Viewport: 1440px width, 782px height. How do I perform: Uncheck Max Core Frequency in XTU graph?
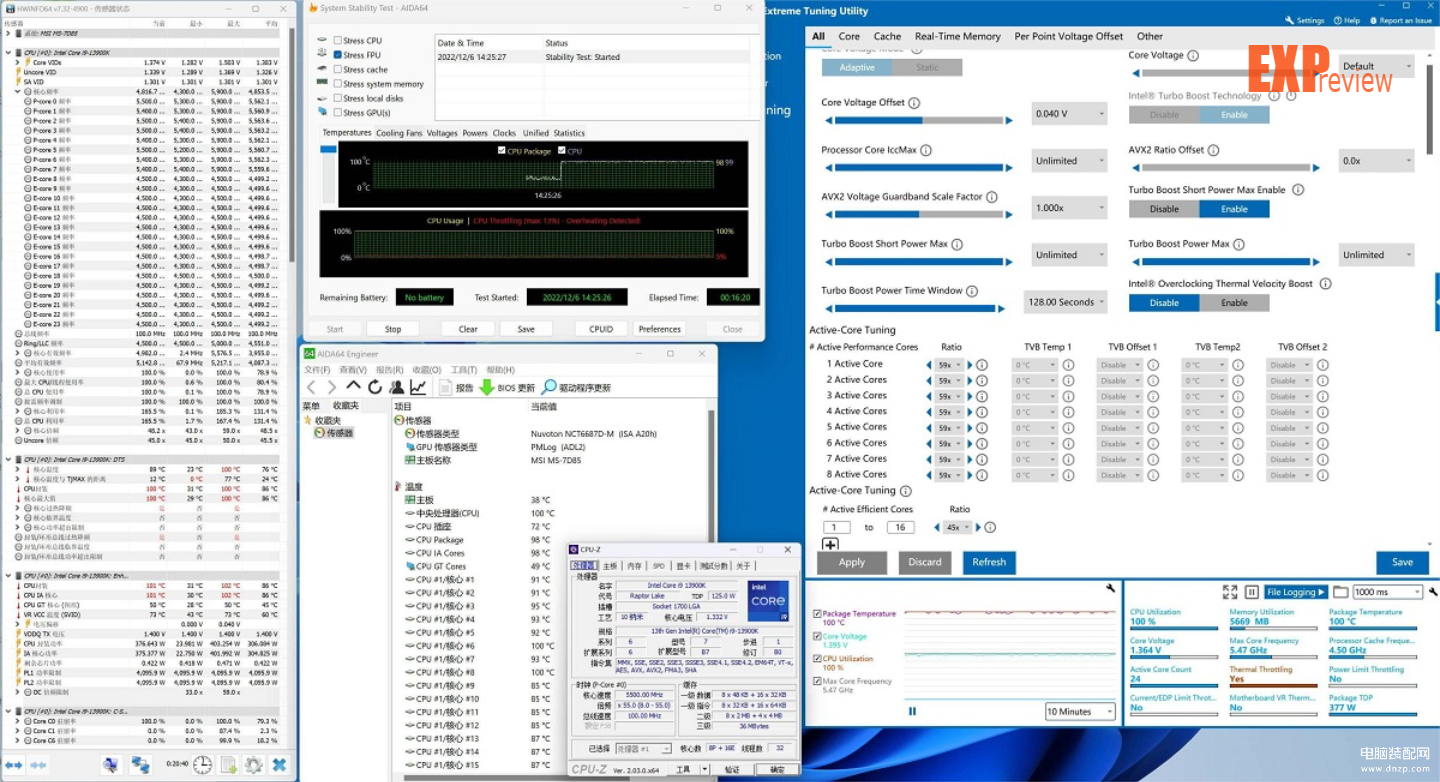[817, 681]
